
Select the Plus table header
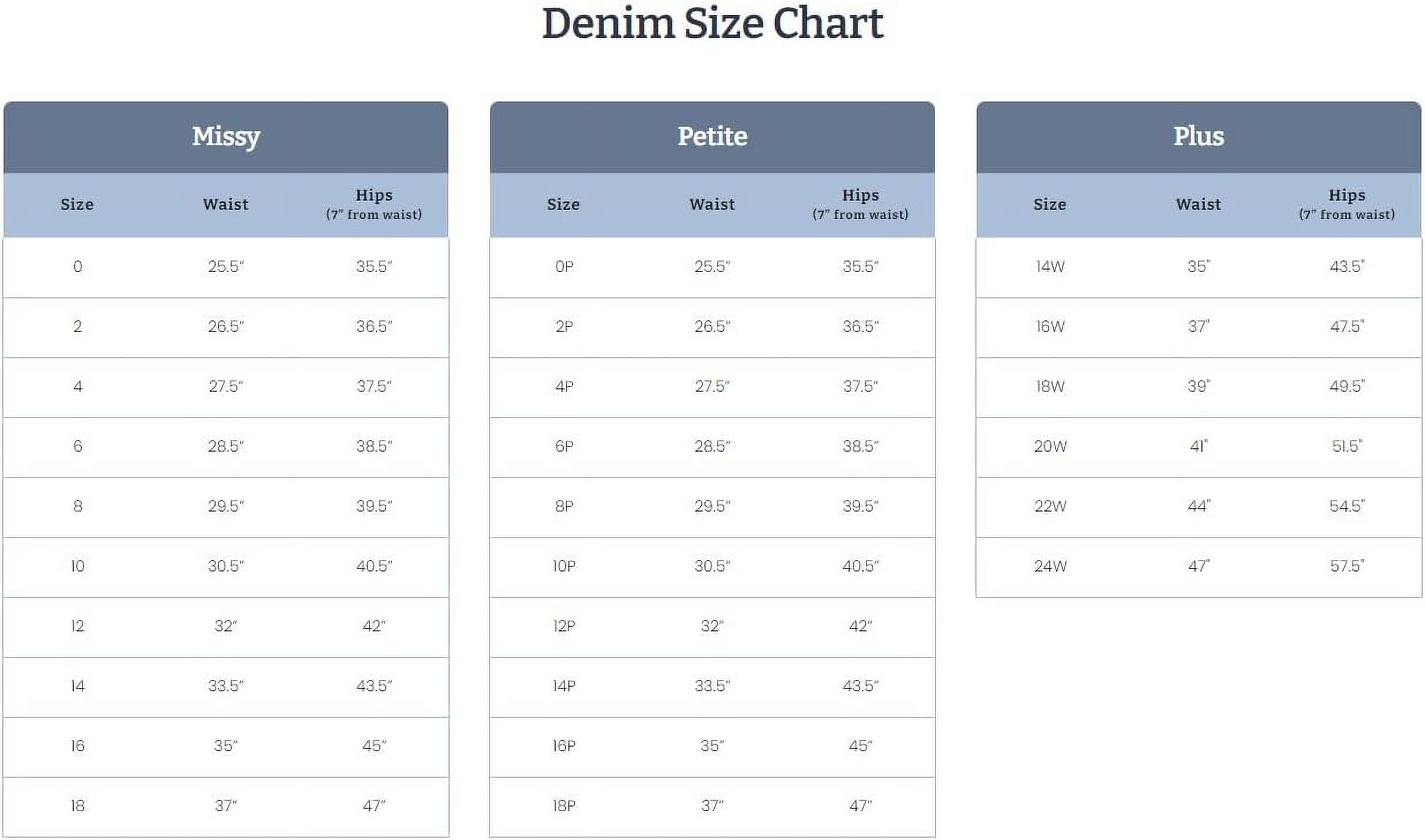point(1198,137)
